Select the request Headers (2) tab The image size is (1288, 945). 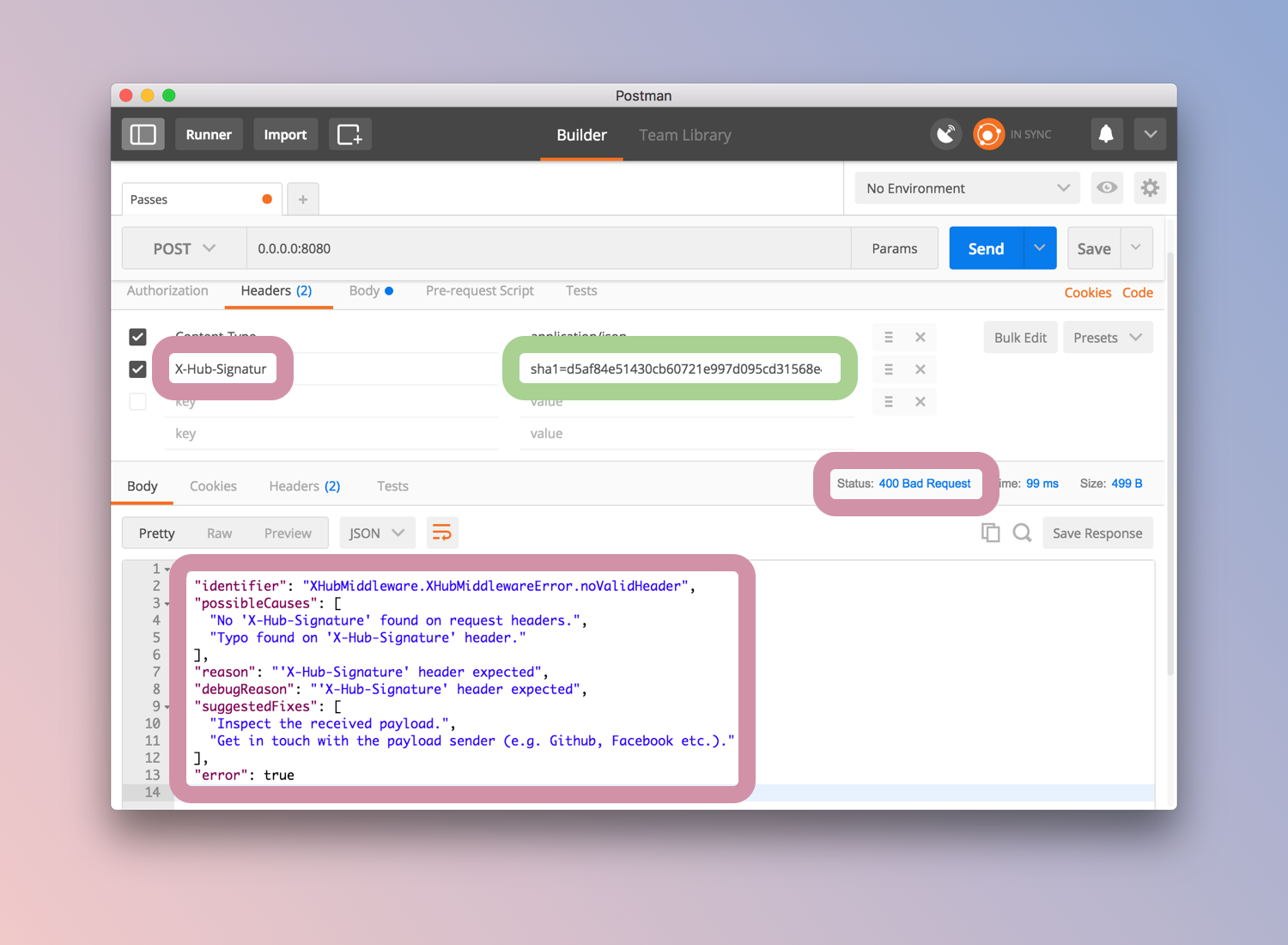click(276, 290)
